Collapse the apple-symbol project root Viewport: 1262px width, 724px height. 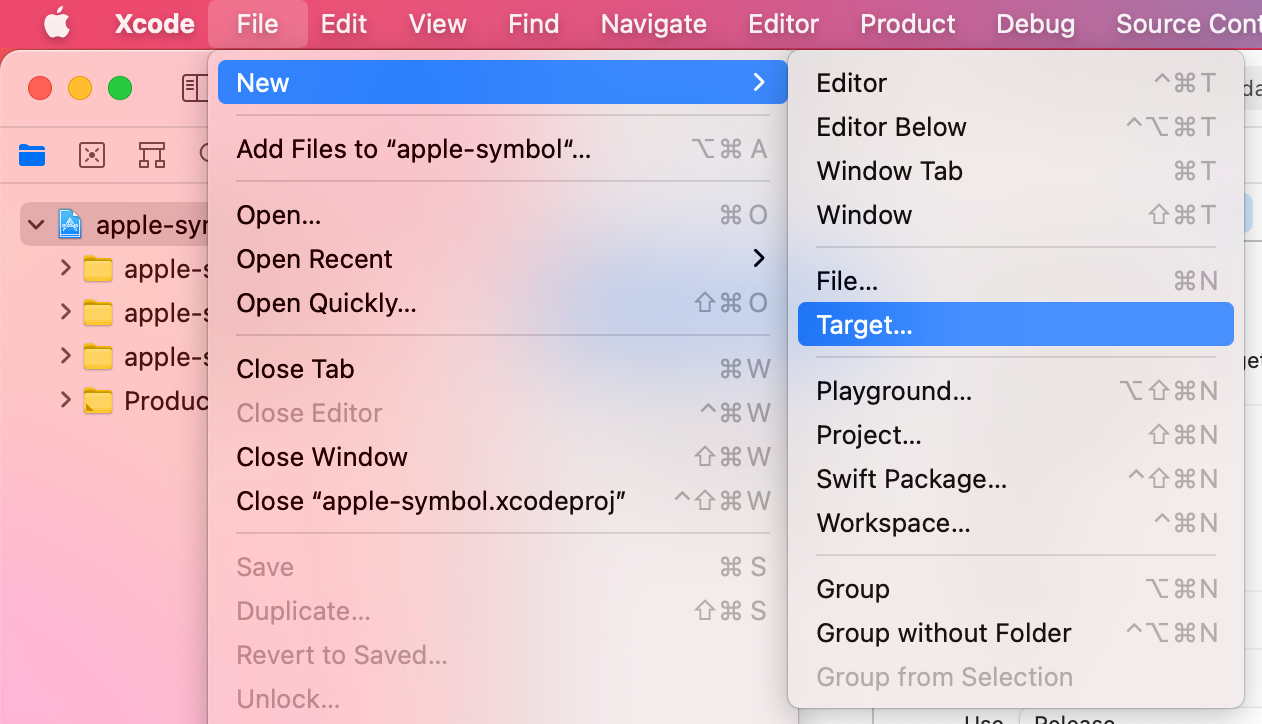point(38,225)
